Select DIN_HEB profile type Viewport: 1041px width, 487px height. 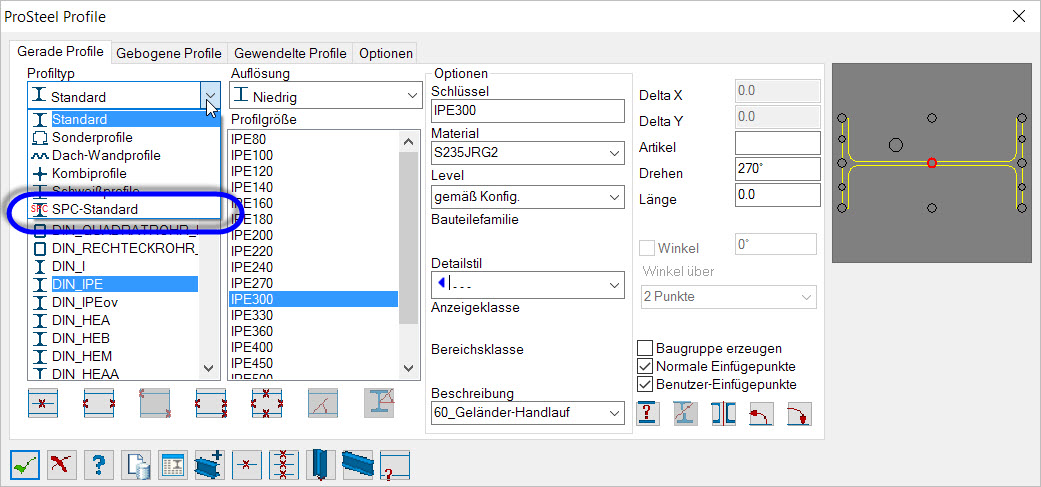coord(114,338)
